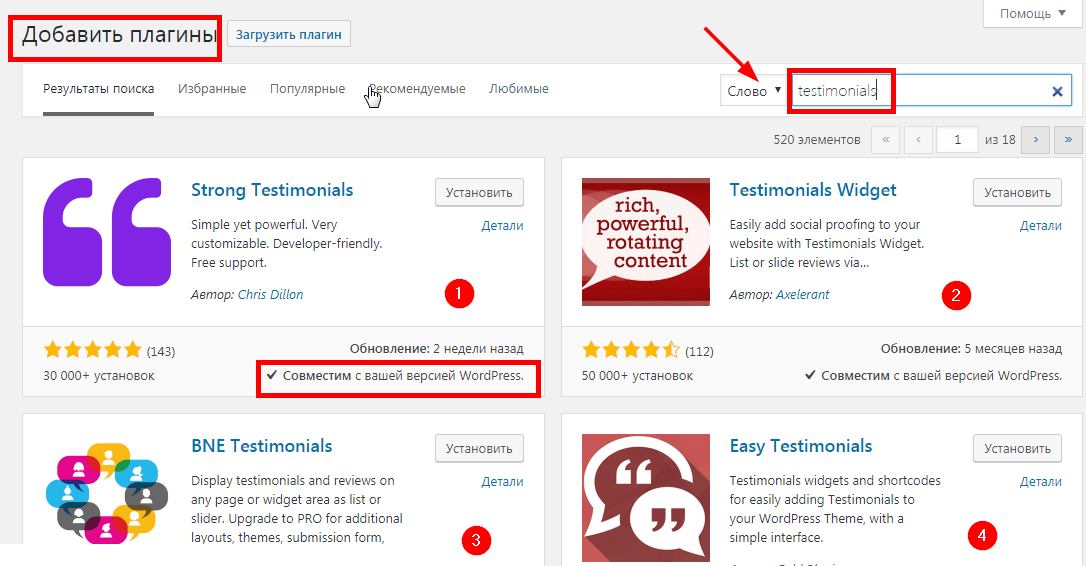Screen dimensions: 1086x566
Task: Jump to the first results page
Action: point(885,139)
